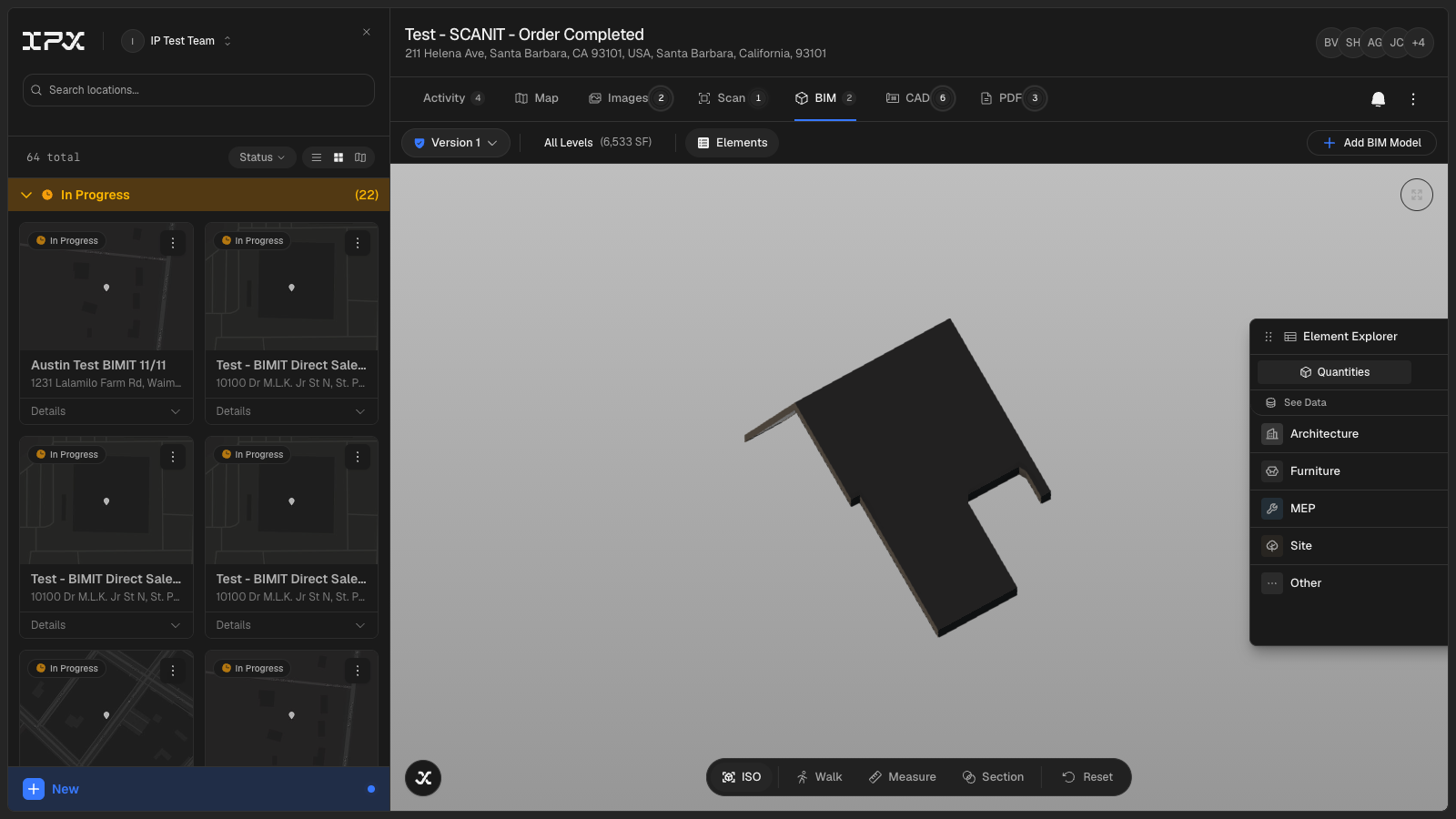This screenshot has height=819, width=1456.
Task: Open kebab menu on top-right BIMIT Direct Sale card
Action: coord(358,243)
